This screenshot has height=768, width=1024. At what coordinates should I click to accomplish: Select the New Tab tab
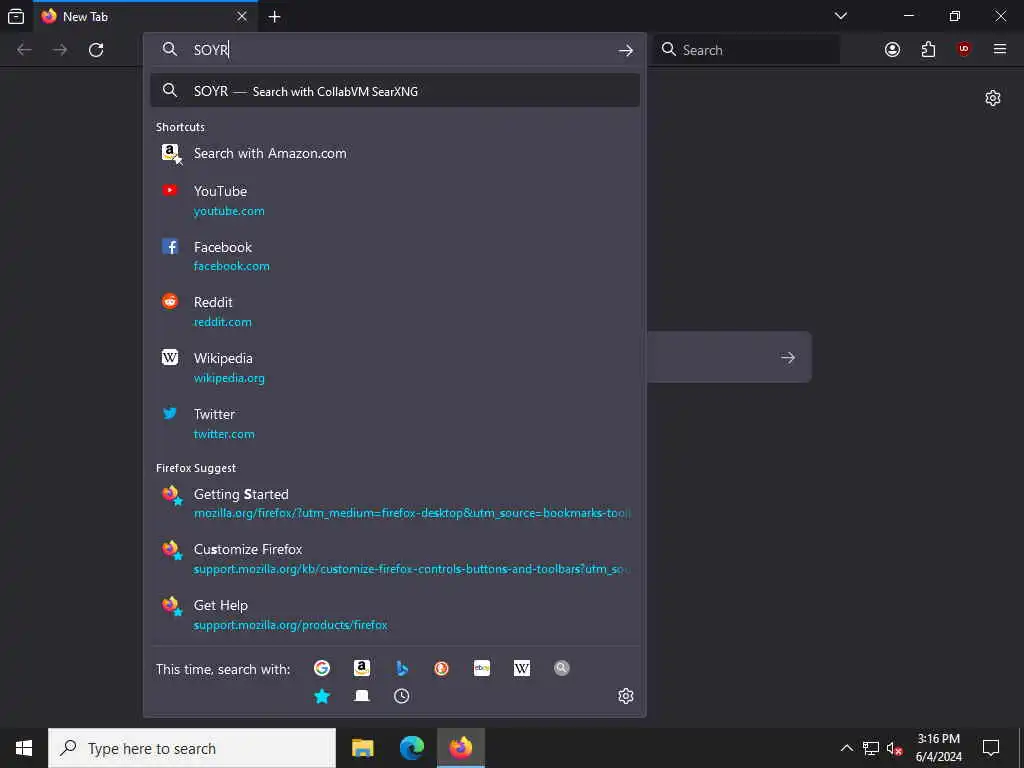click(x=145, y=16)
